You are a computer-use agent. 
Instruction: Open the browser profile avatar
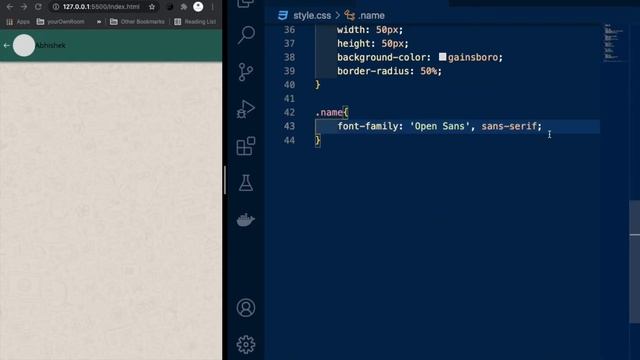tap(198, 7)
